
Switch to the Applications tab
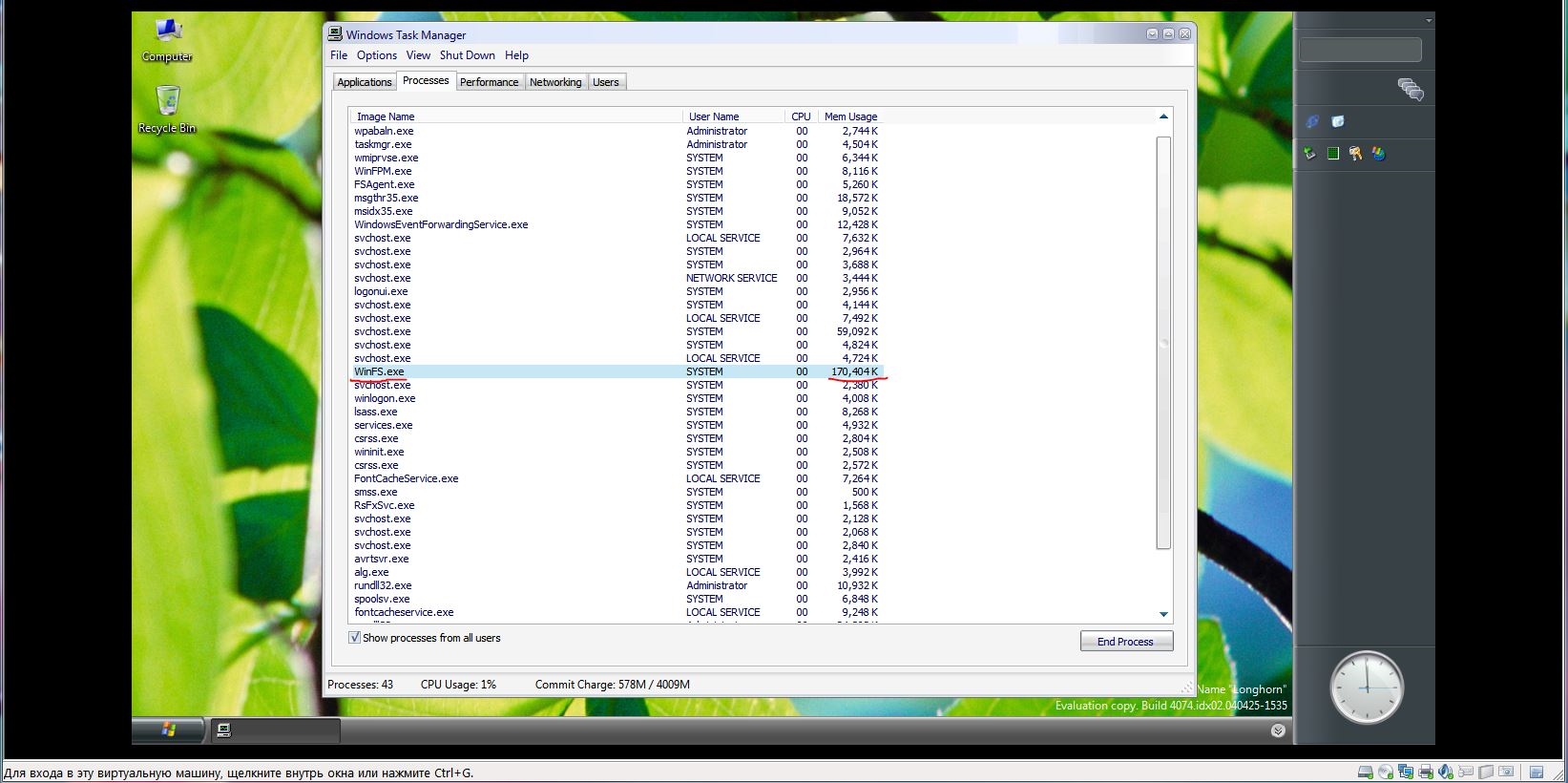tap(365, 82)
